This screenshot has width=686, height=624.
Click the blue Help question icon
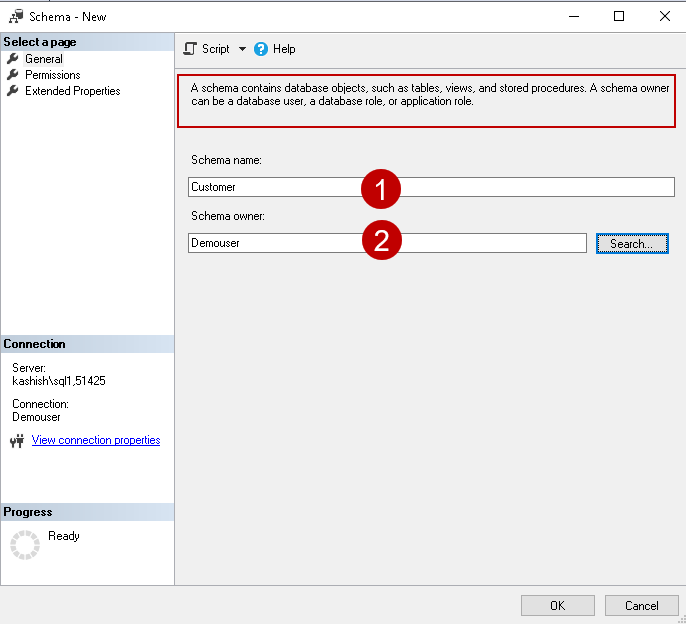261,48
